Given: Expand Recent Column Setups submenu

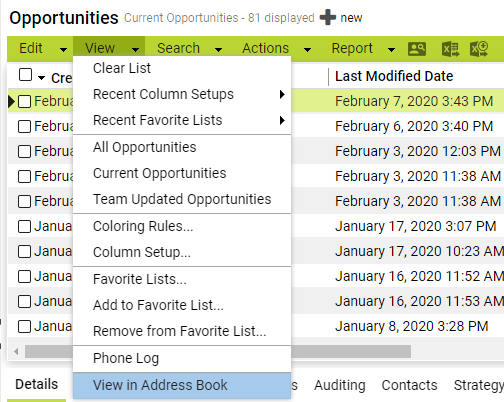Looking at the screenshot, I should point(182,94).
